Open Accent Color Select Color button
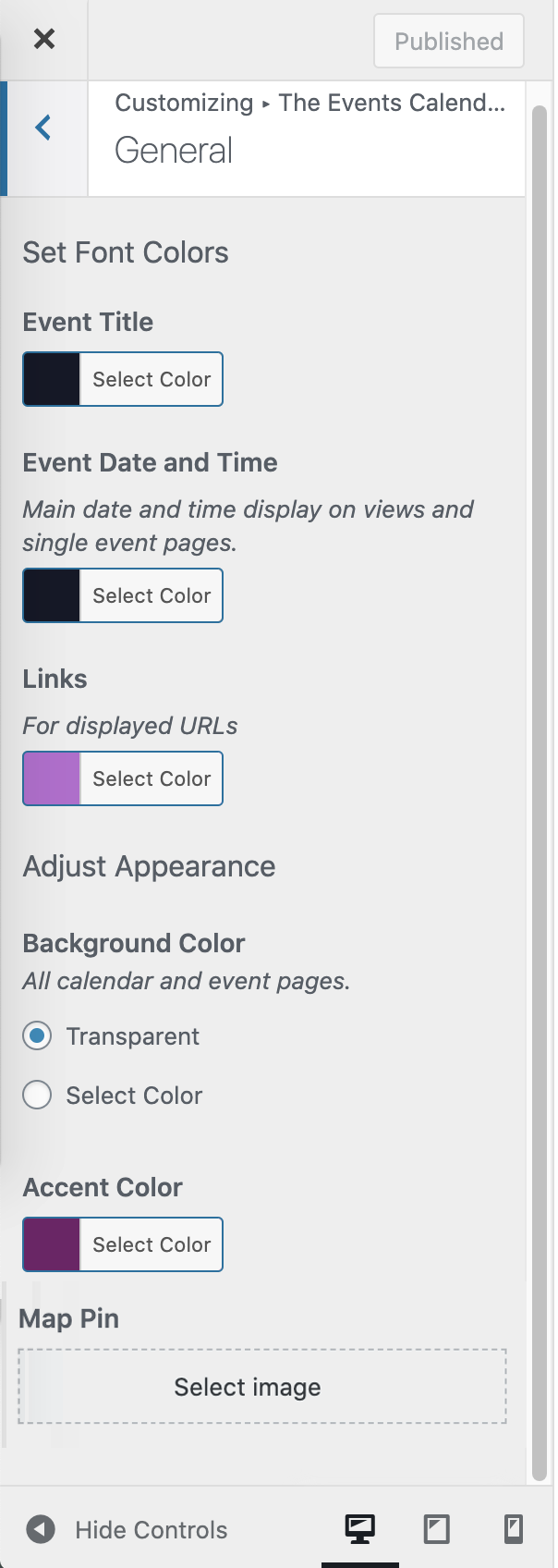This screenshot has width=558, height=1568. click(152, 1244)
